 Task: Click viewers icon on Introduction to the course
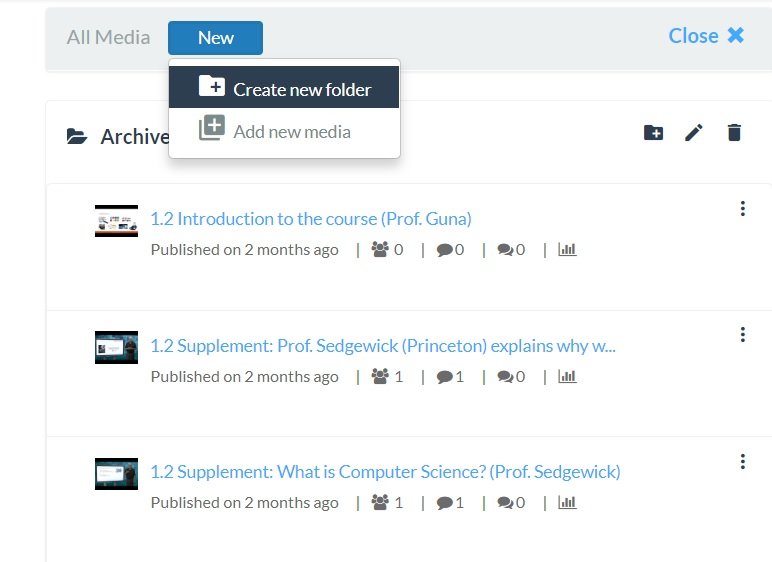pyautogui.click(x=380, y=249)
